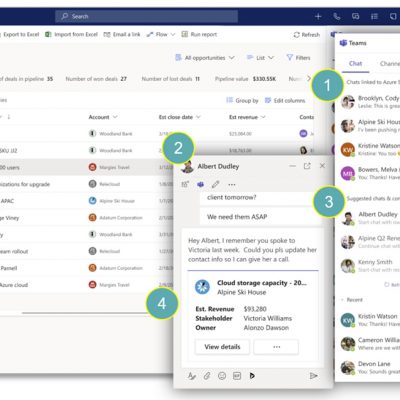The width and height of the screenshot is (400, 400).
Task: Open the Brooklyn, Cody chat
Action: [370, 102]
